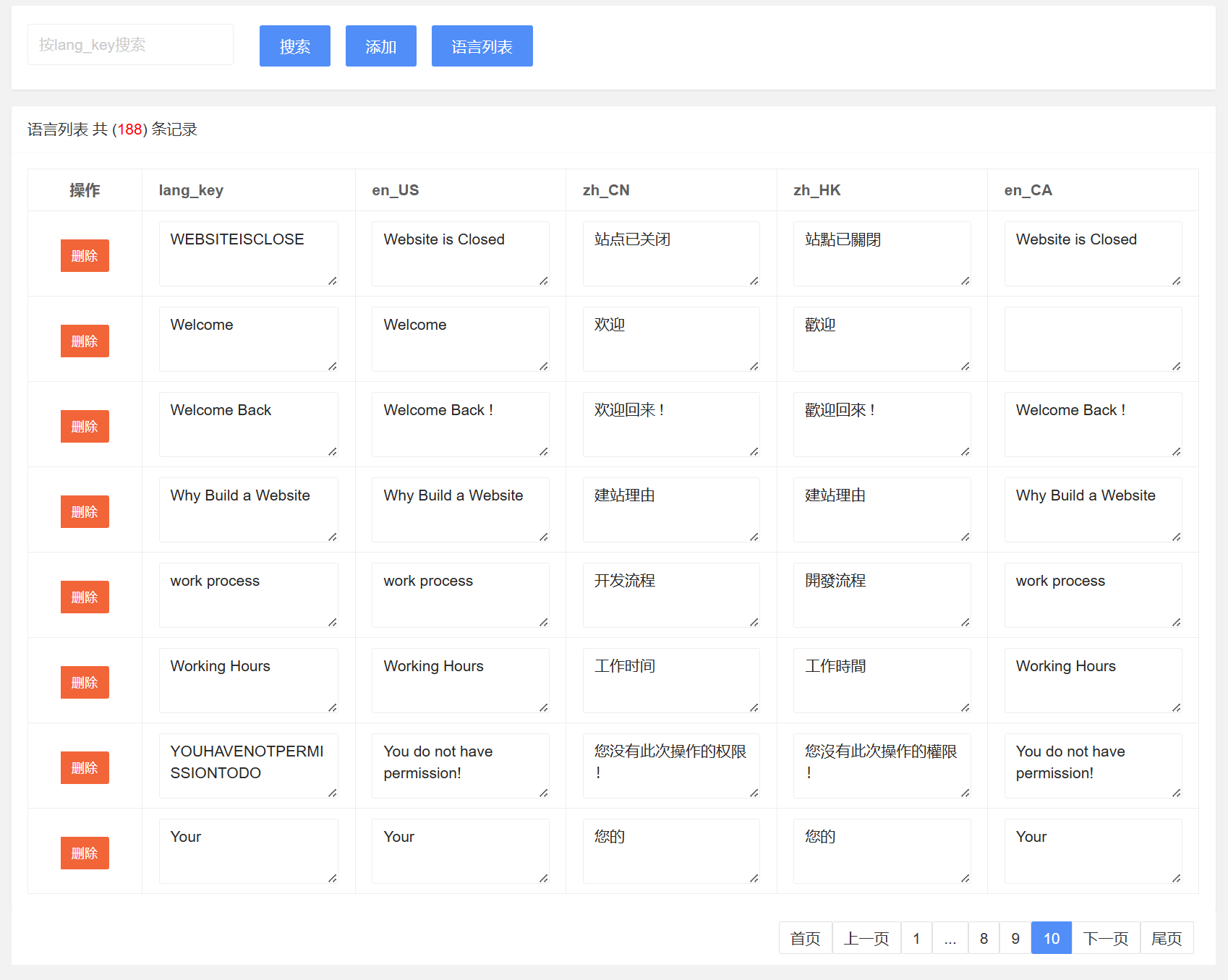Edit zh_HK text 站點已關閉

pyautogui.click(x=882, y=254)
